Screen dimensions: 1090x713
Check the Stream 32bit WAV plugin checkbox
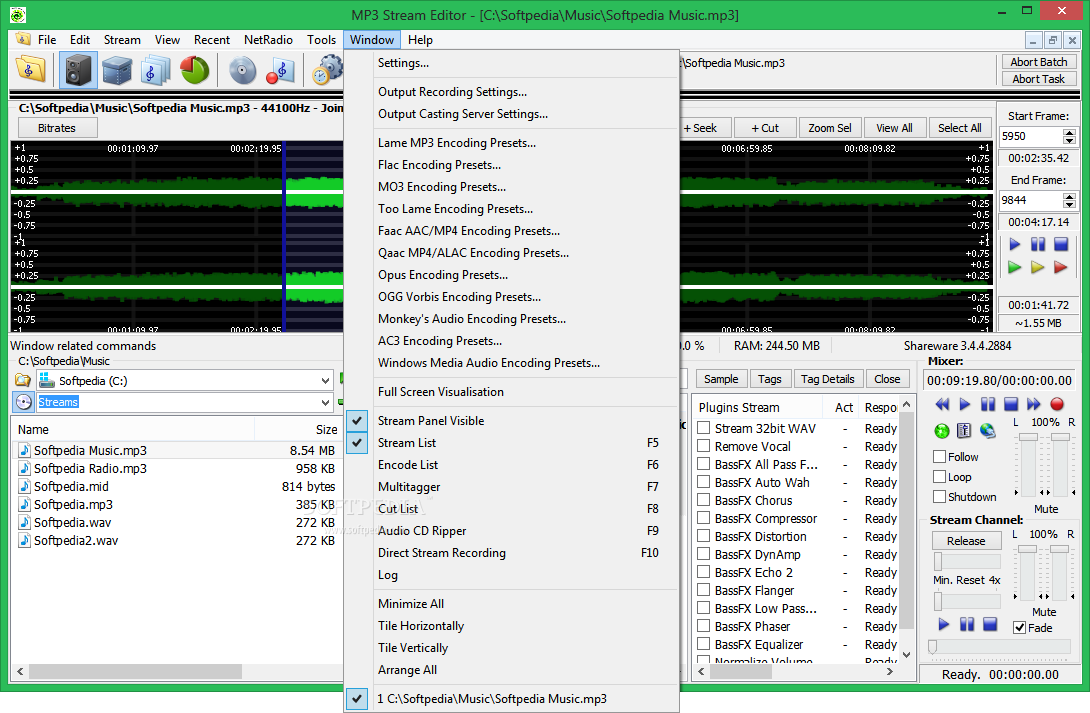click(703, 428)
